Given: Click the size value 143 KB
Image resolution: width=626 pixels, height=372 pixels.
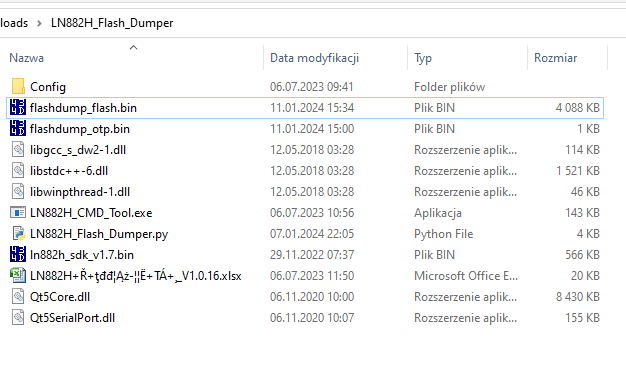Looking at the screenshot, I should pyautogui.click(x=582, y=213).
